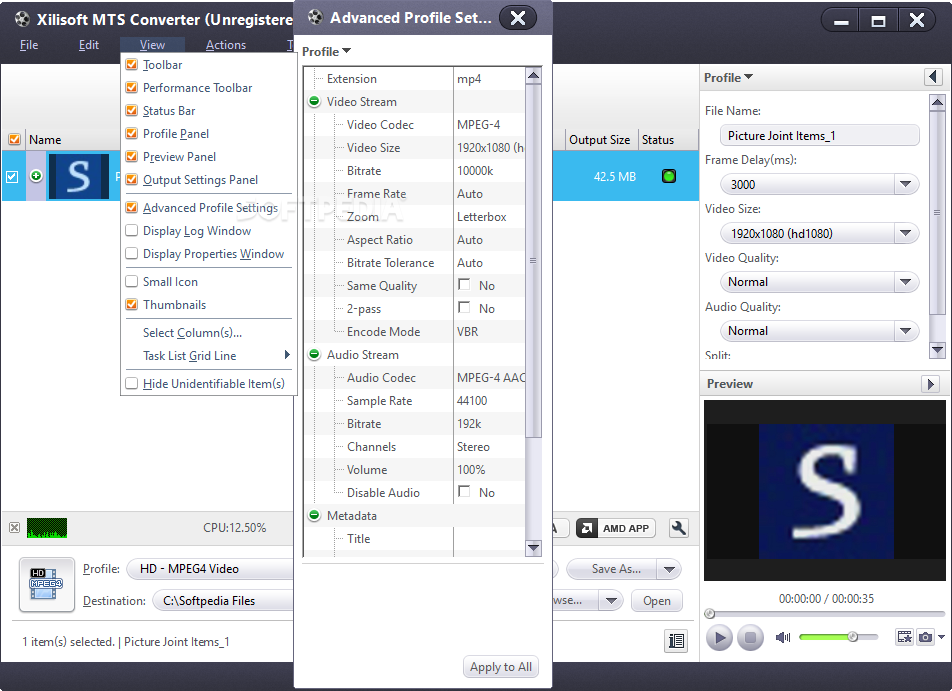This screenshot has width=952, height=691.
Task: Open the File menu
Action: tap(29, 45)
